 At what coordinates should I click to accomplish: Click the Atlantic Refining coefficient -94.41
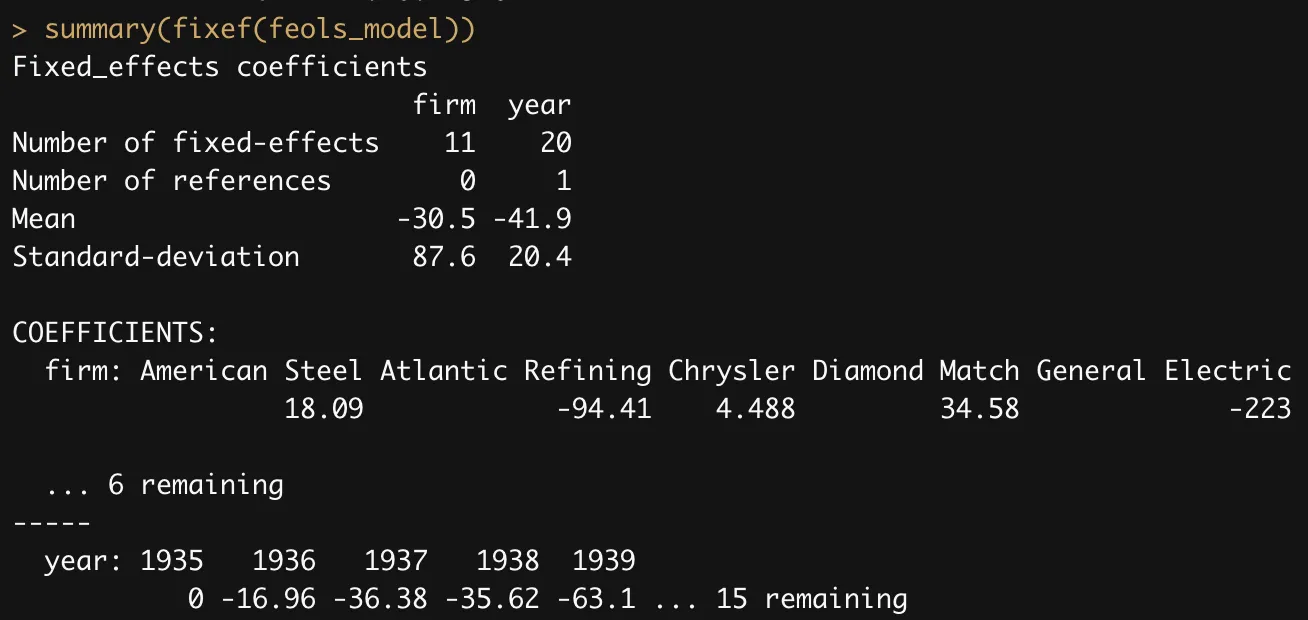[x=603, y=409]
